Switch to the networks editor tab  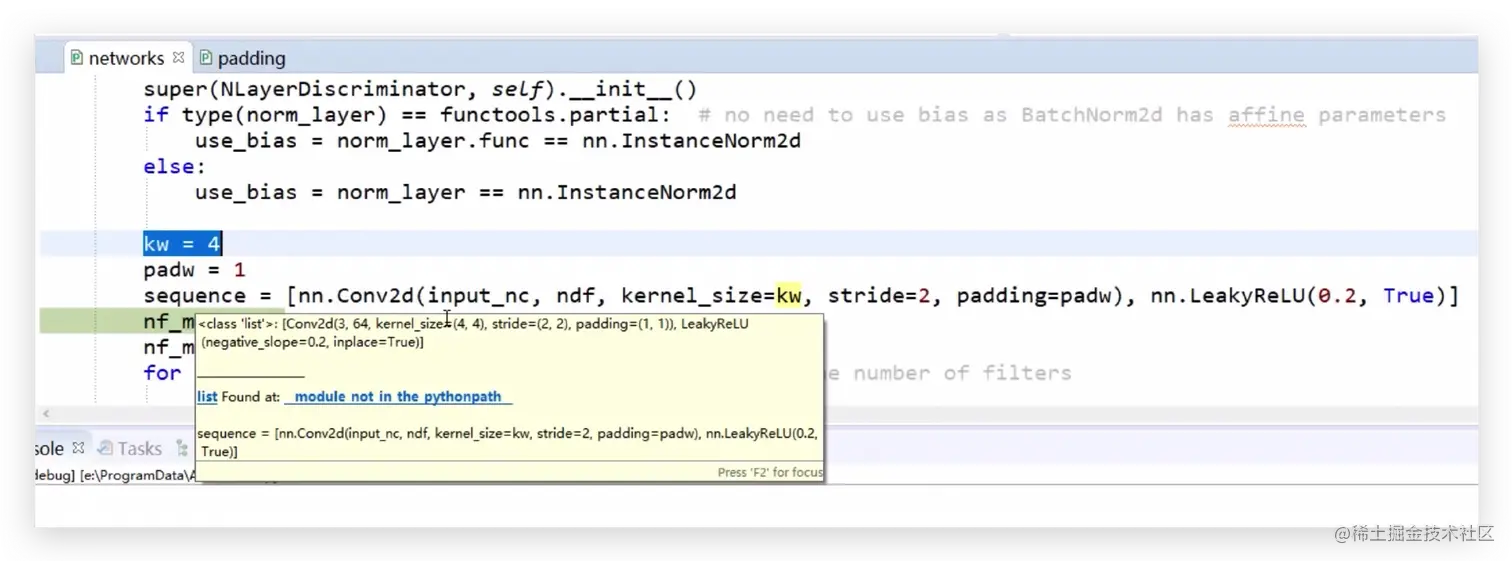(126, 58)
